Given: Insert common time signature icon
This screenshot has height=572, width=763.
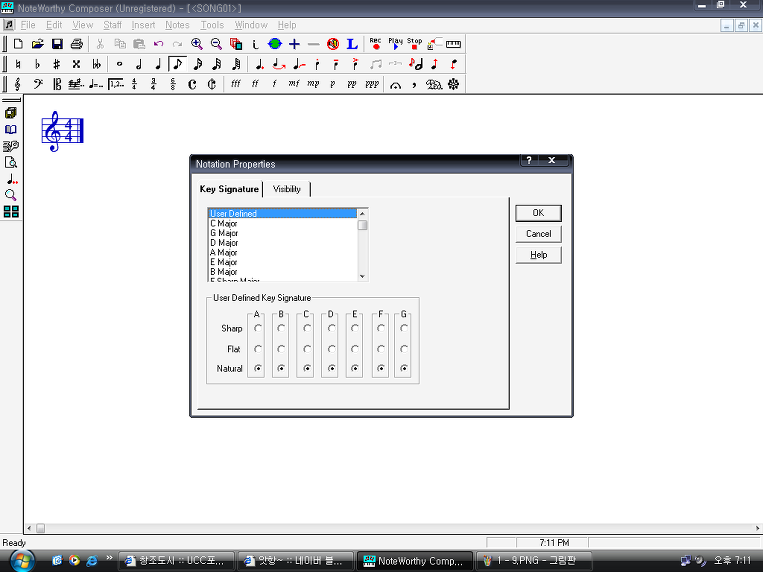Looking at the screenshot, I should [192, 84].
